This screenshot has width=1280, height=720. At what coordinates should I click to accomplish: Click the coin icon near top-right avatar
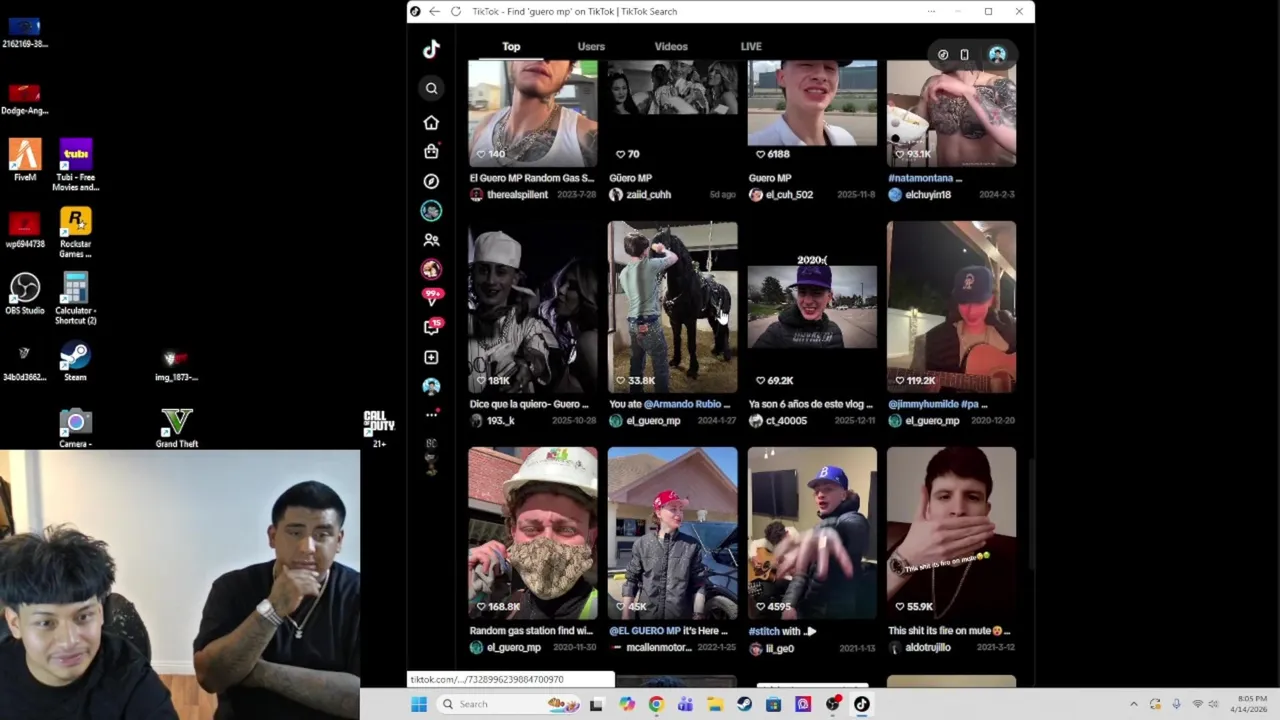point(943,55)
